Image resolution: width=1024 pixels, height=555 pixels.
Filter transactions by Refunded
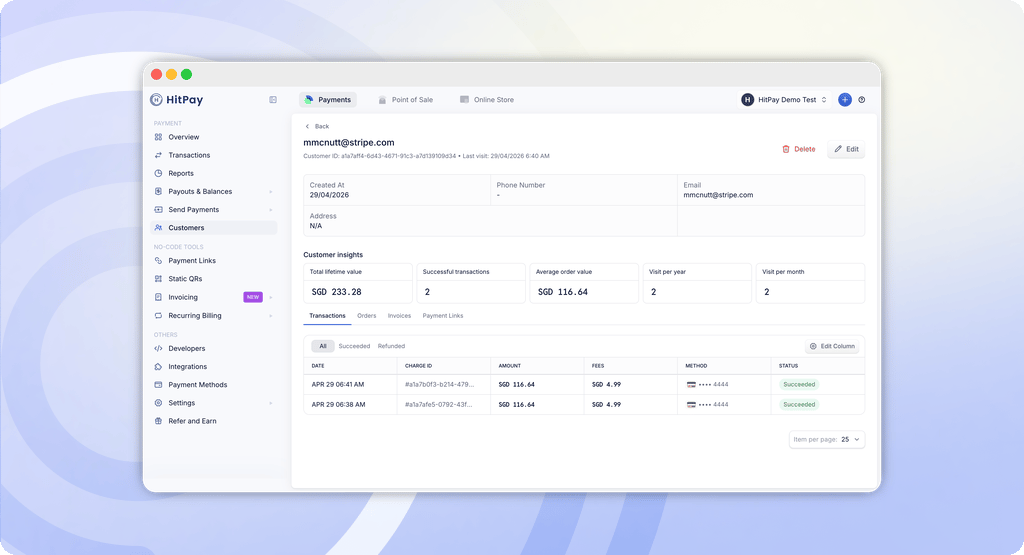[391, 346]
